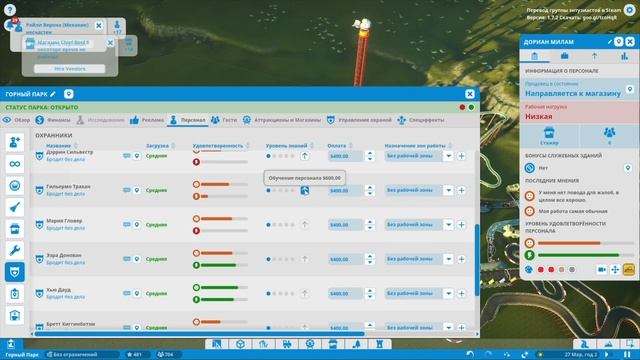Rename park with pencil icon
This screenshot has width=640, height=360.
(x=53, y=94)
